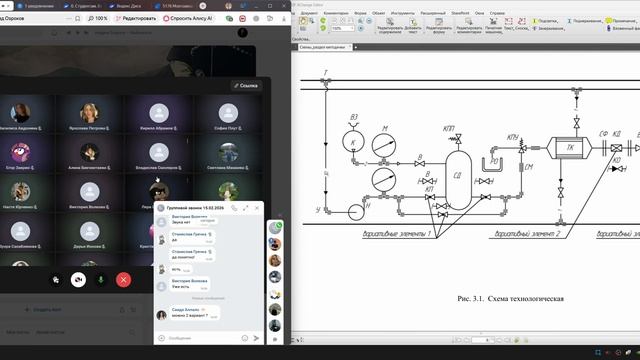Click the red extension icon in browser toolbar
Image resolution: width=640 pixels, height=360 pixels.
click(x=242, y=19)
